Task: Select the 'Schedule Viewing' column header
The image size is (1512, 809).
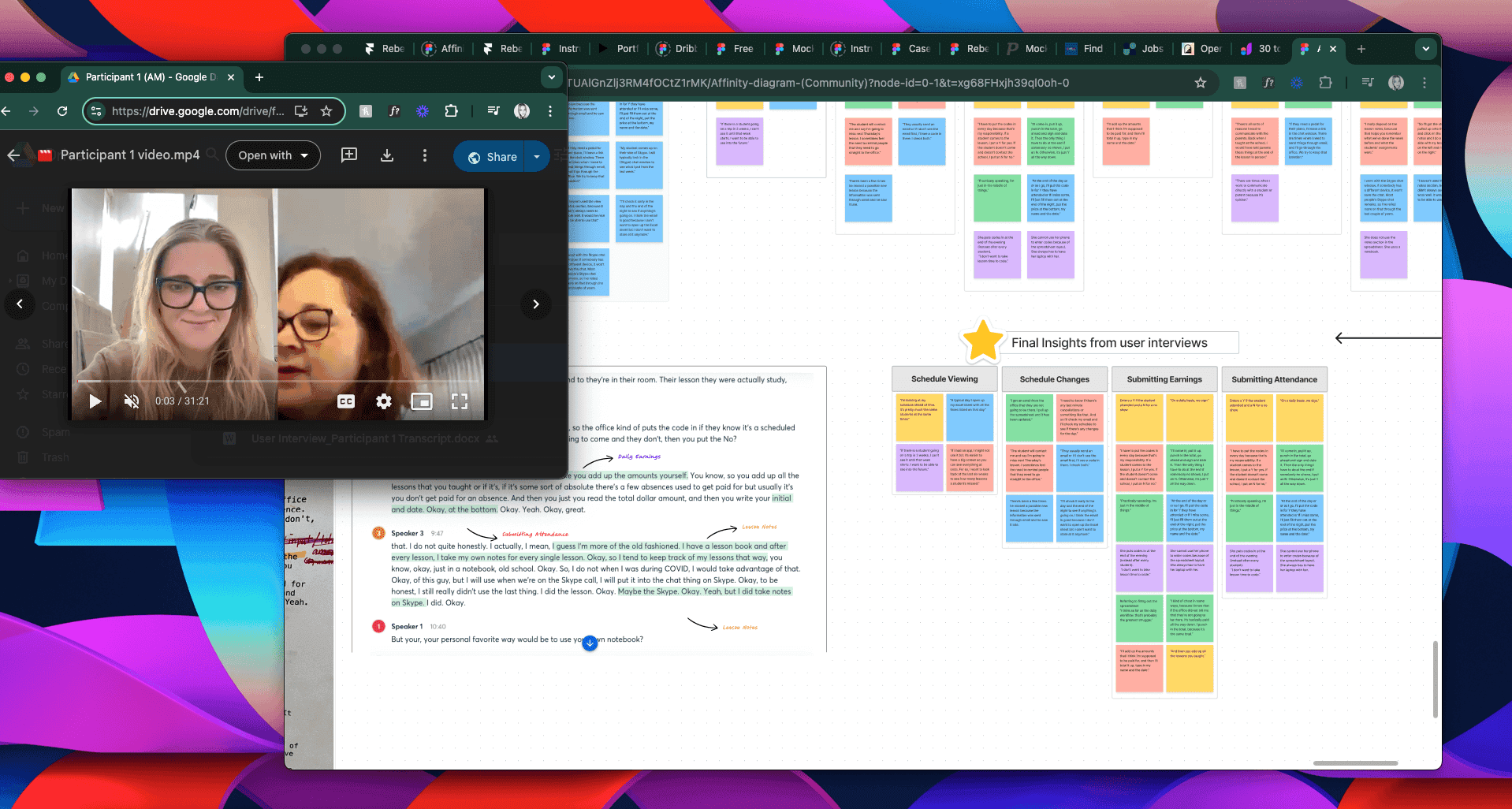Action: [944, 379]
